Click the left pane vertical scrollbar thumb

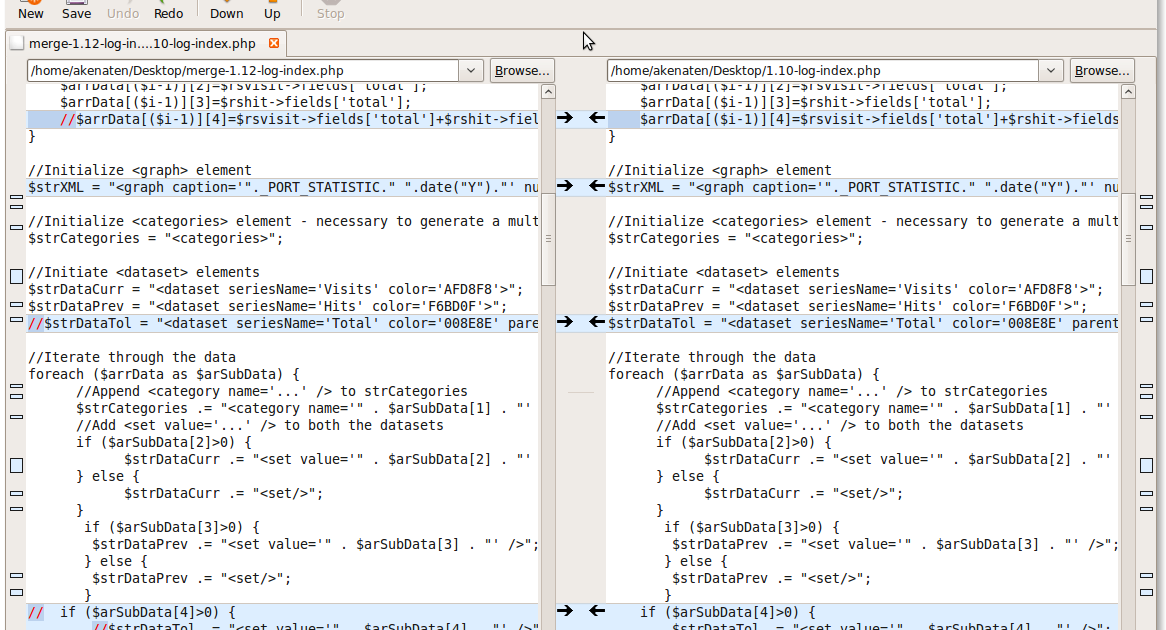click(548, 239)
